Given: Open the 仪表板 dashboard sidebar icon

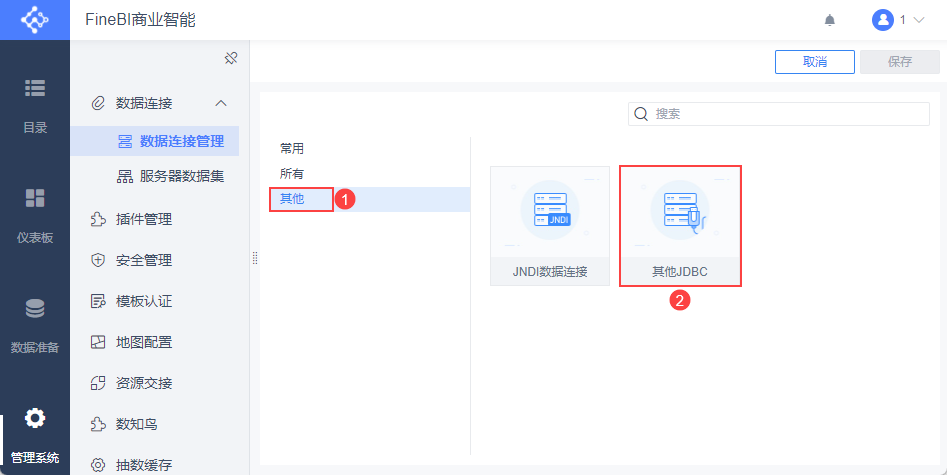Looking at the screenshot, I should (x=34, y=198).
